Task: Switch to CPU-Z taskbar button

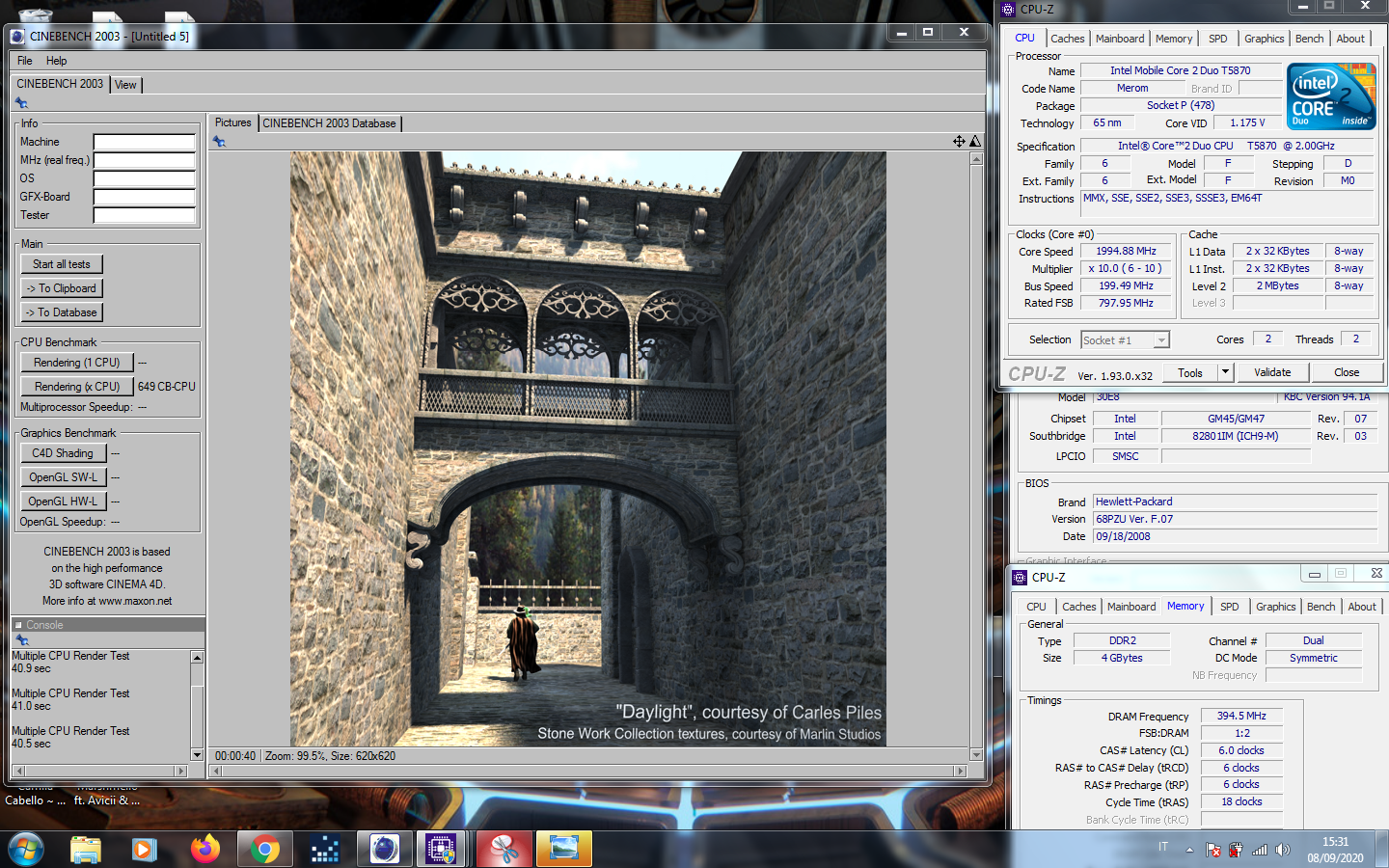Action: click(441, 849)
